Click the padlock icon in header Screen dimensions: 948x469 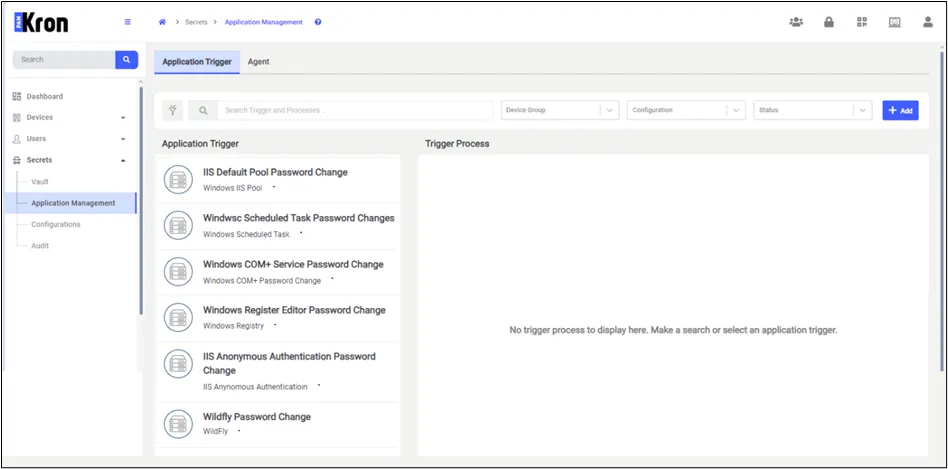point(829,22)
